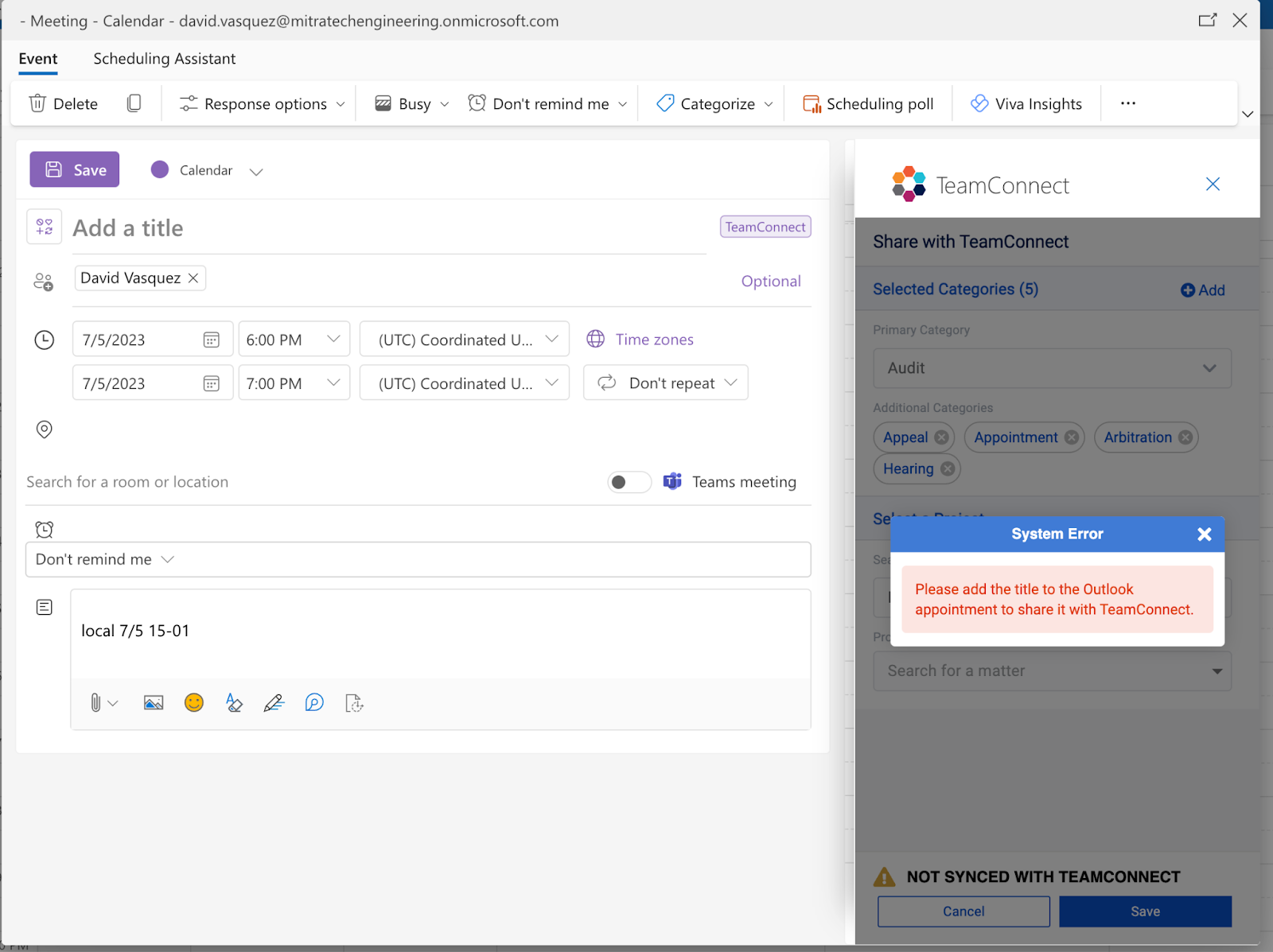
Task: Click the location pin icon
Action: 45,429
